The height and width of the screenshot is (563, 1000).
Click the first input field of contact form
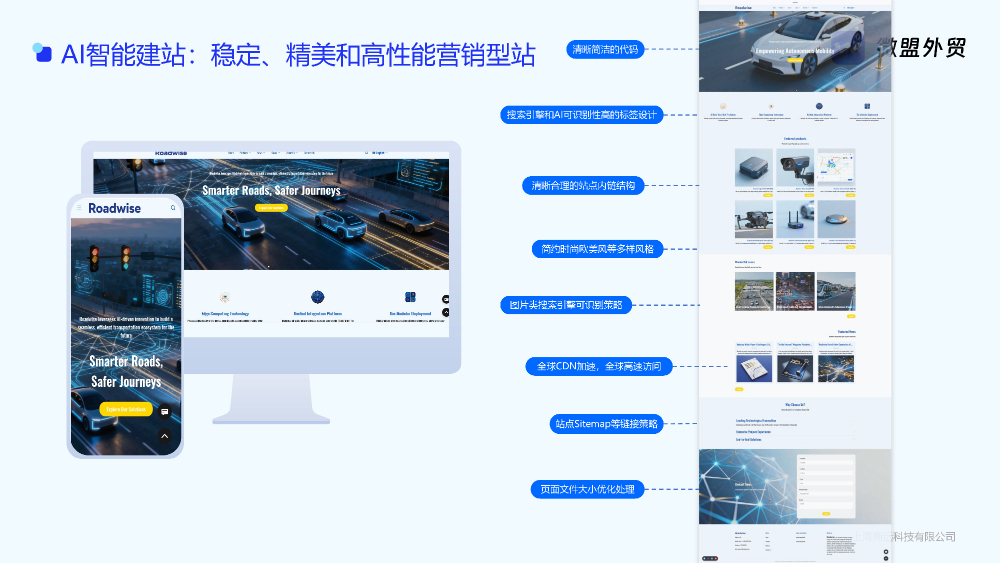point(826,463)
